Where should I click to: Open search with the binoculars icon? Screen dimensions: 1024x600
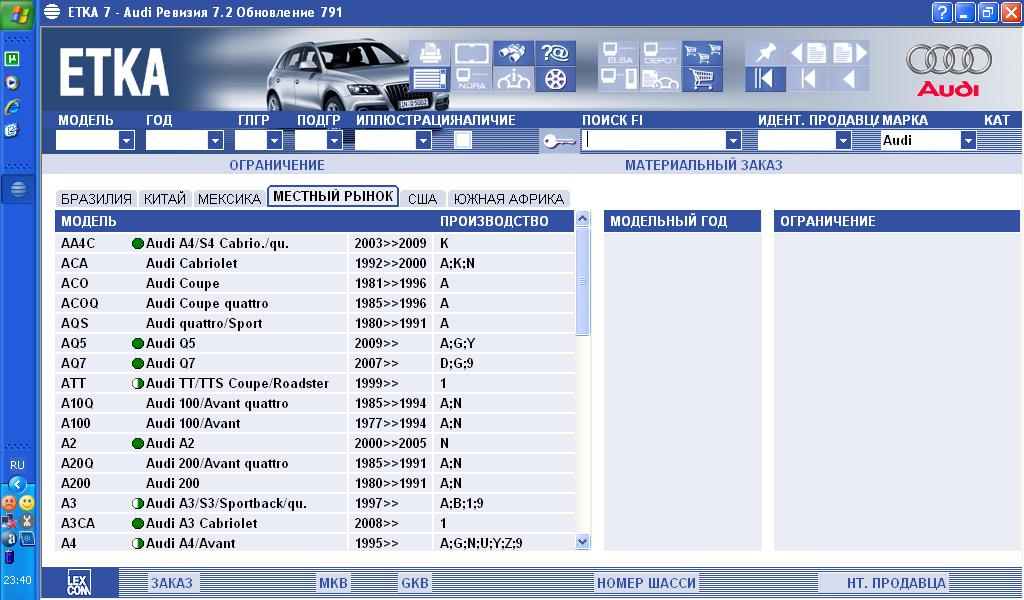point(515,53)
